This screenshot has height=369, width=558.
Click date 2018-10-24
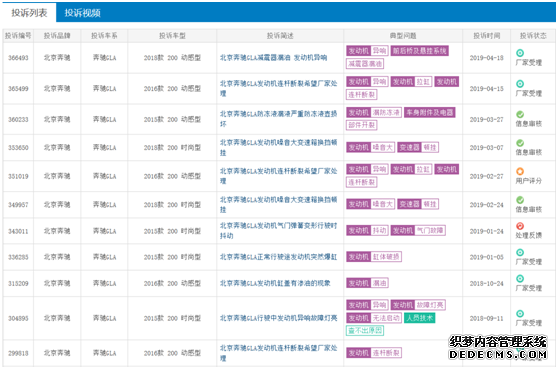486,283
